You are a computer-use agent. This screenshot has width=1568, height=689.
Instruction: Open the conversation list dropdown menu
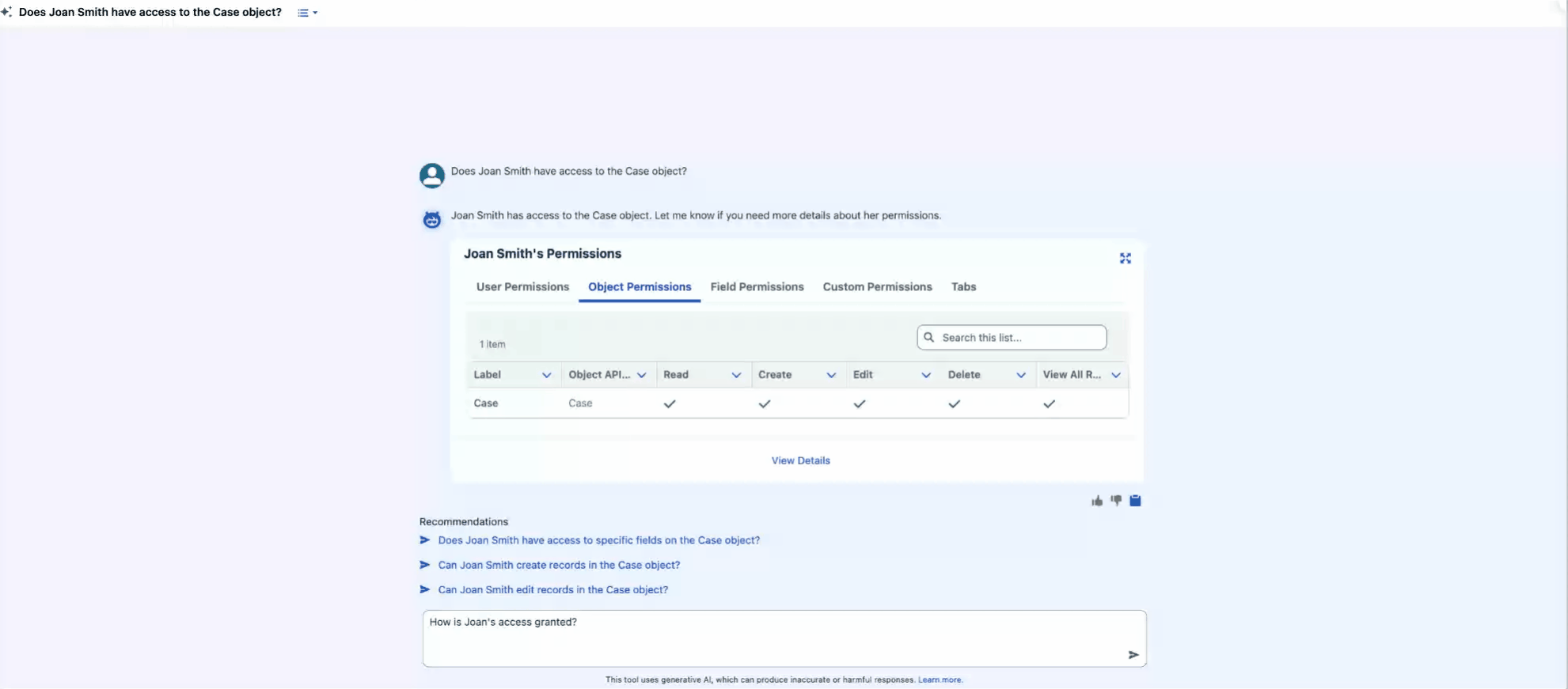(307, 13)
